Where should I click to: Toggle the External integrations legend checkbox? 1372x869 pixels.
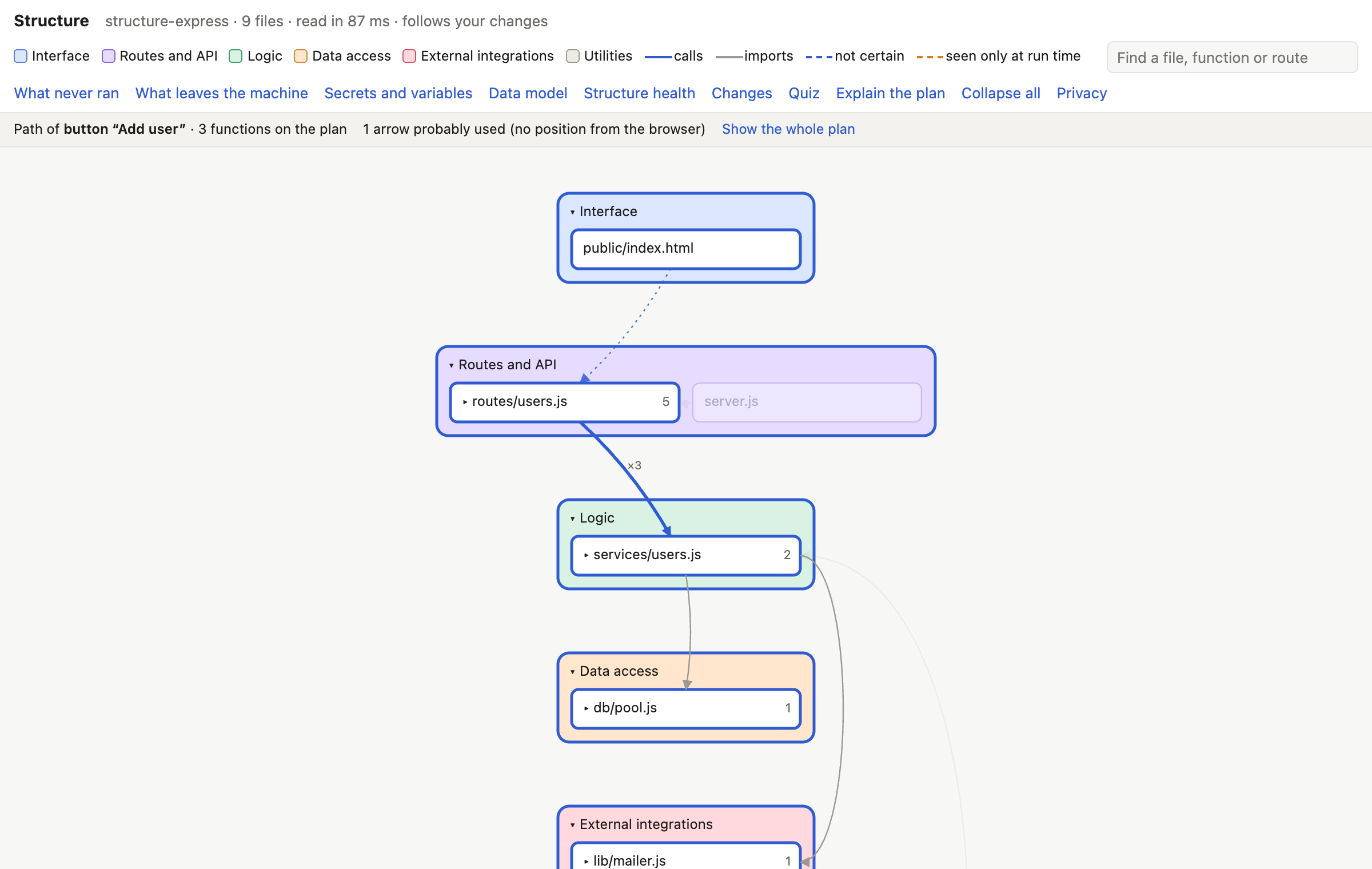pos(409,56)
